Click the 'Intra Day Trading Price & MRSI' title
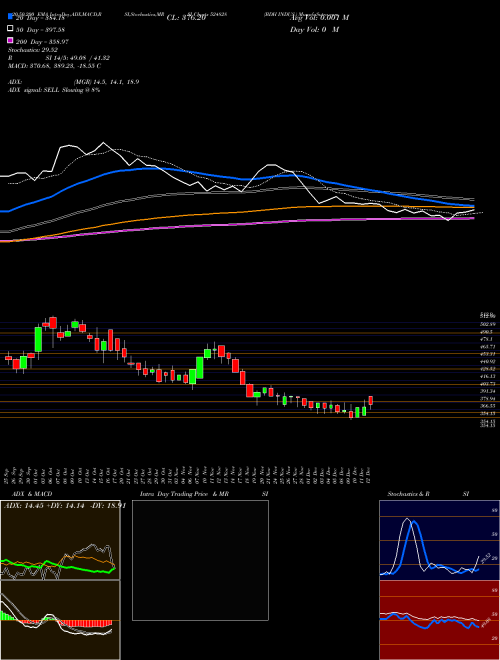 [204, 494]
